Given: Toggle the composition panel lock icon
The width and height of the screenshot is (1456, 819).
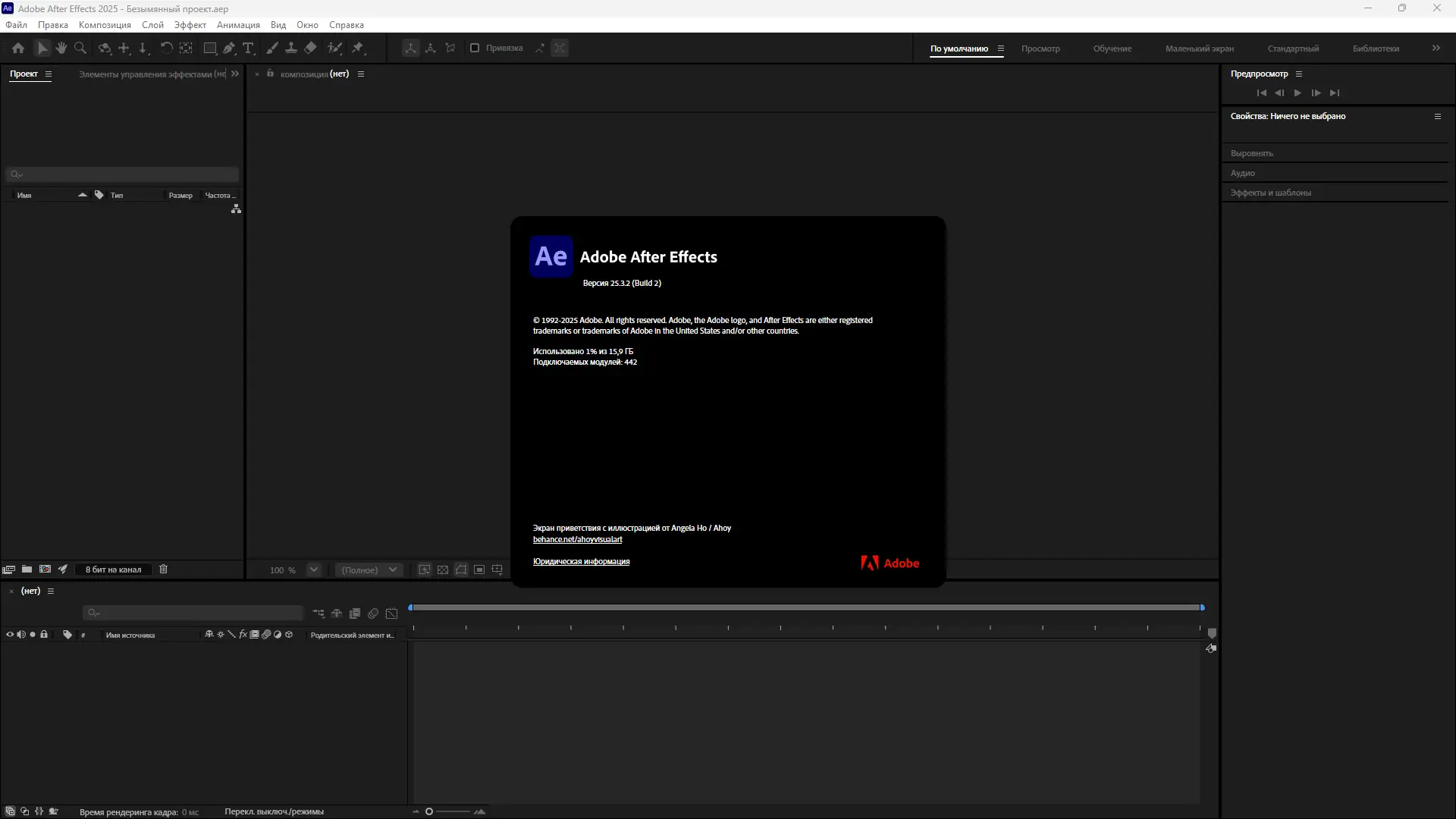Looking at the screenshot, I should click(270, 74).
